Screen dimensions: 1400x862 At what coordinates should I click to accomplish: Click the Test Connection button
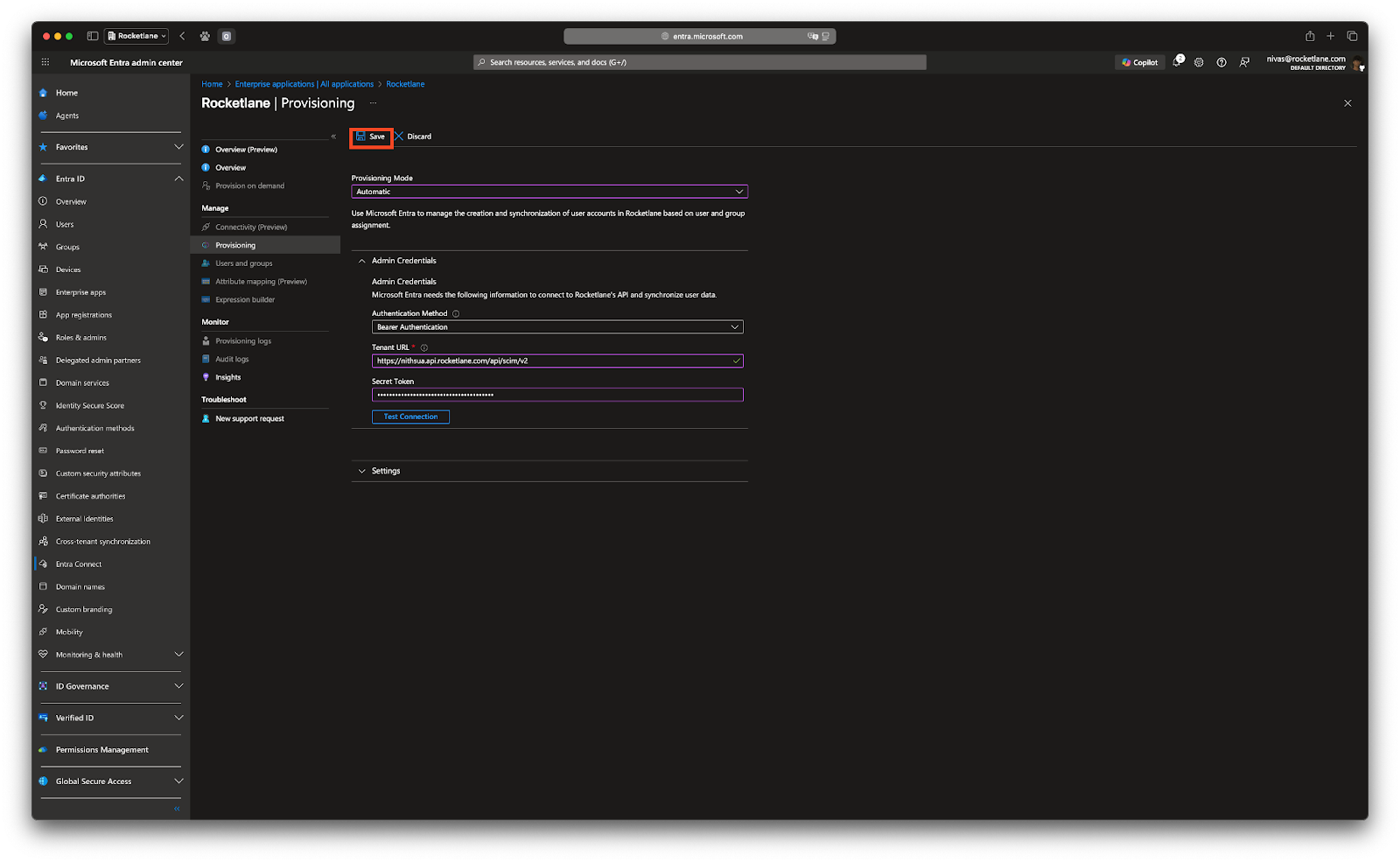pos(410,417)
